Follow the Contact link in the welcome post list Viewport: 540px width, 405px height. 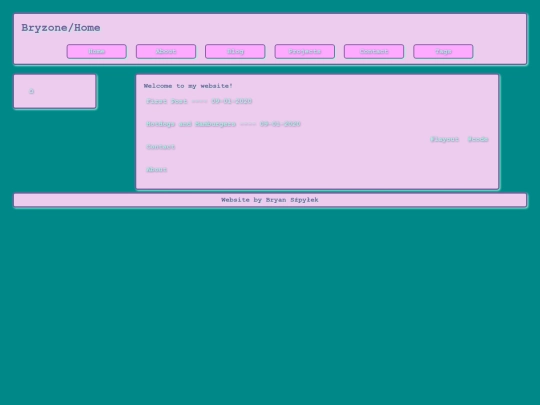(x=160, y=147)
